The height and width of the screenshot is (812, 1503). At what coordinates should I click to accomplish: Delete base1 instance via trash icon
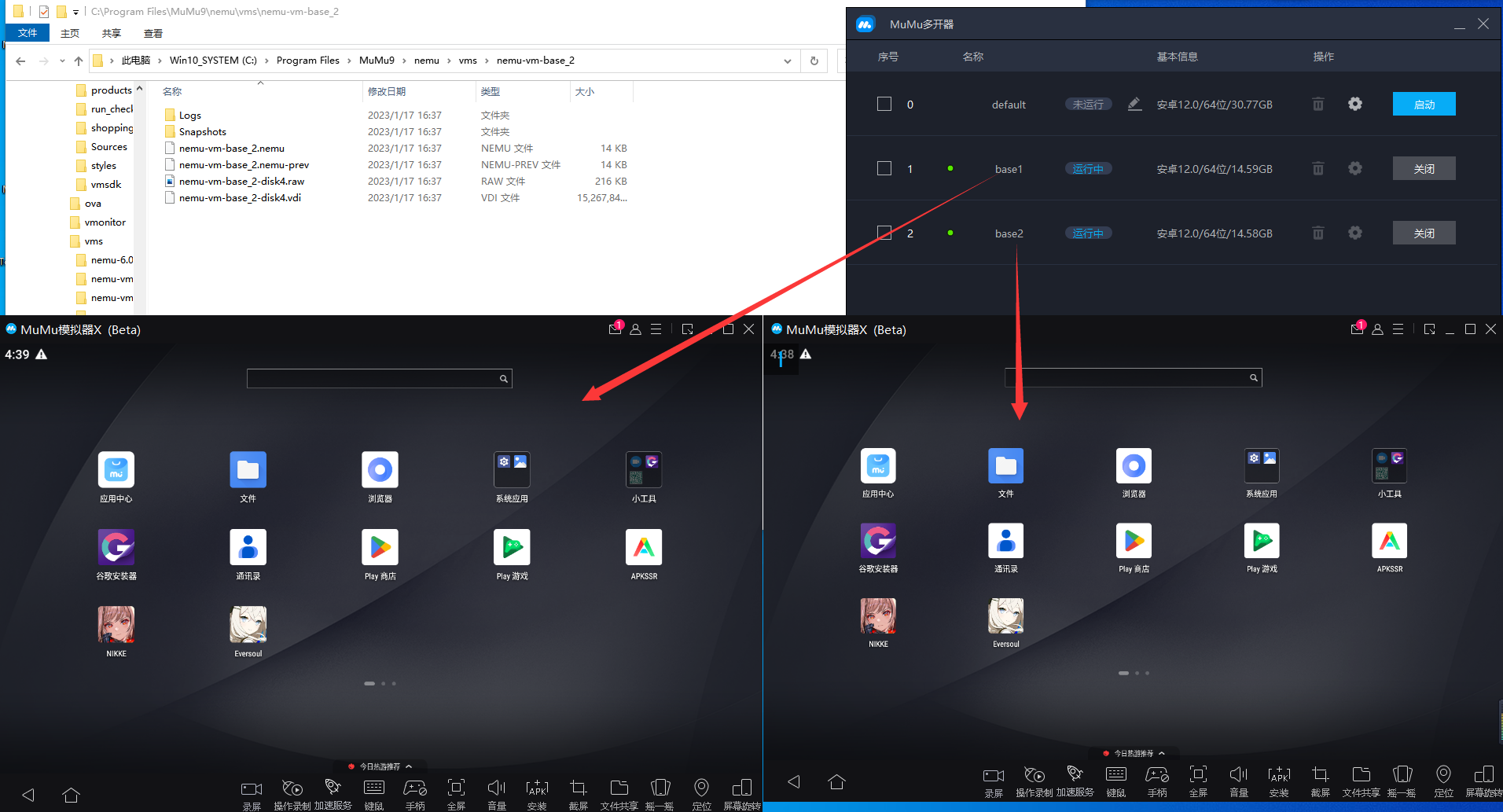[x=1318, y=168]
